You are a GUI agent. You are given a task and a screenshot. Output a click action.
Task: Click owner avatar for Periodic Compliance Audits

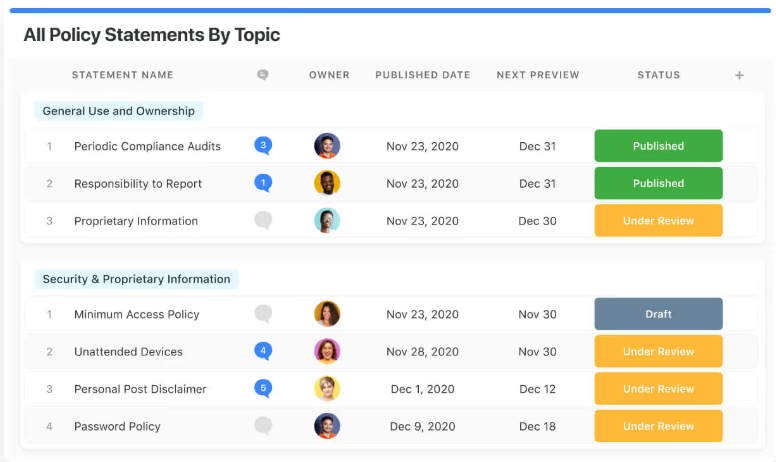(x=327, y=146)
